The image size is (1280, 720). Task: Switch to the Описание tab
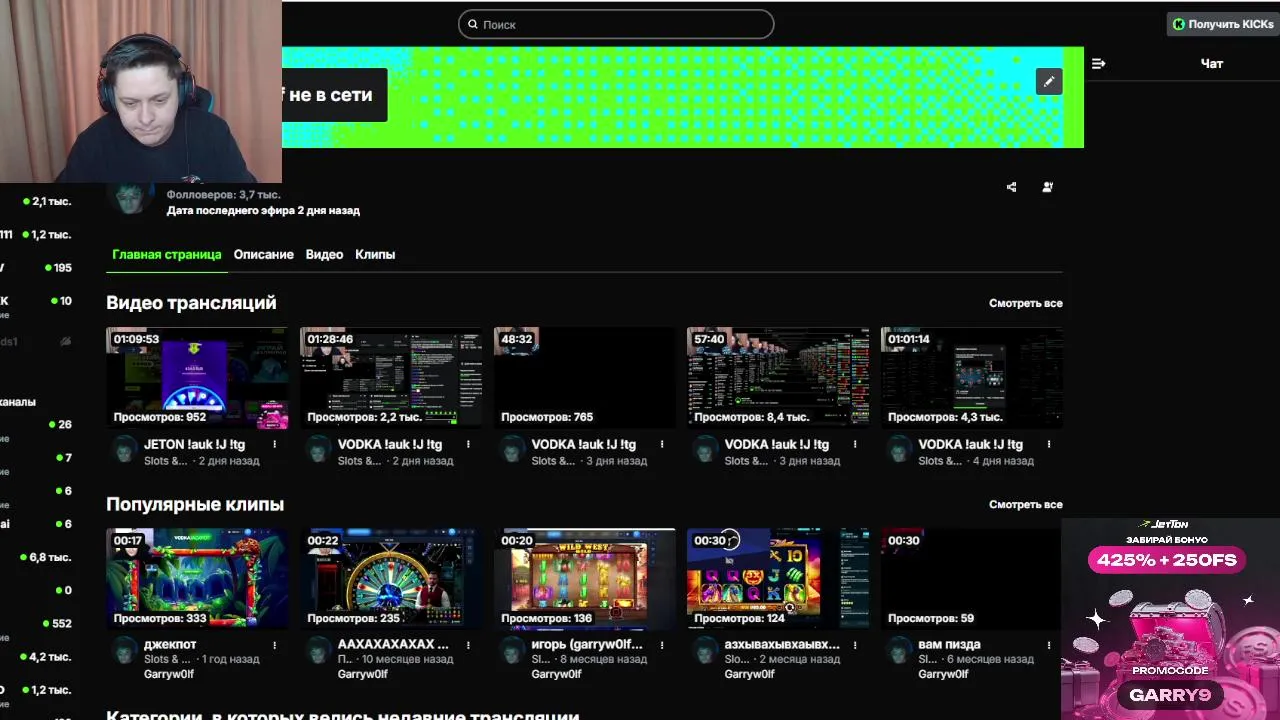coord(263,254)
